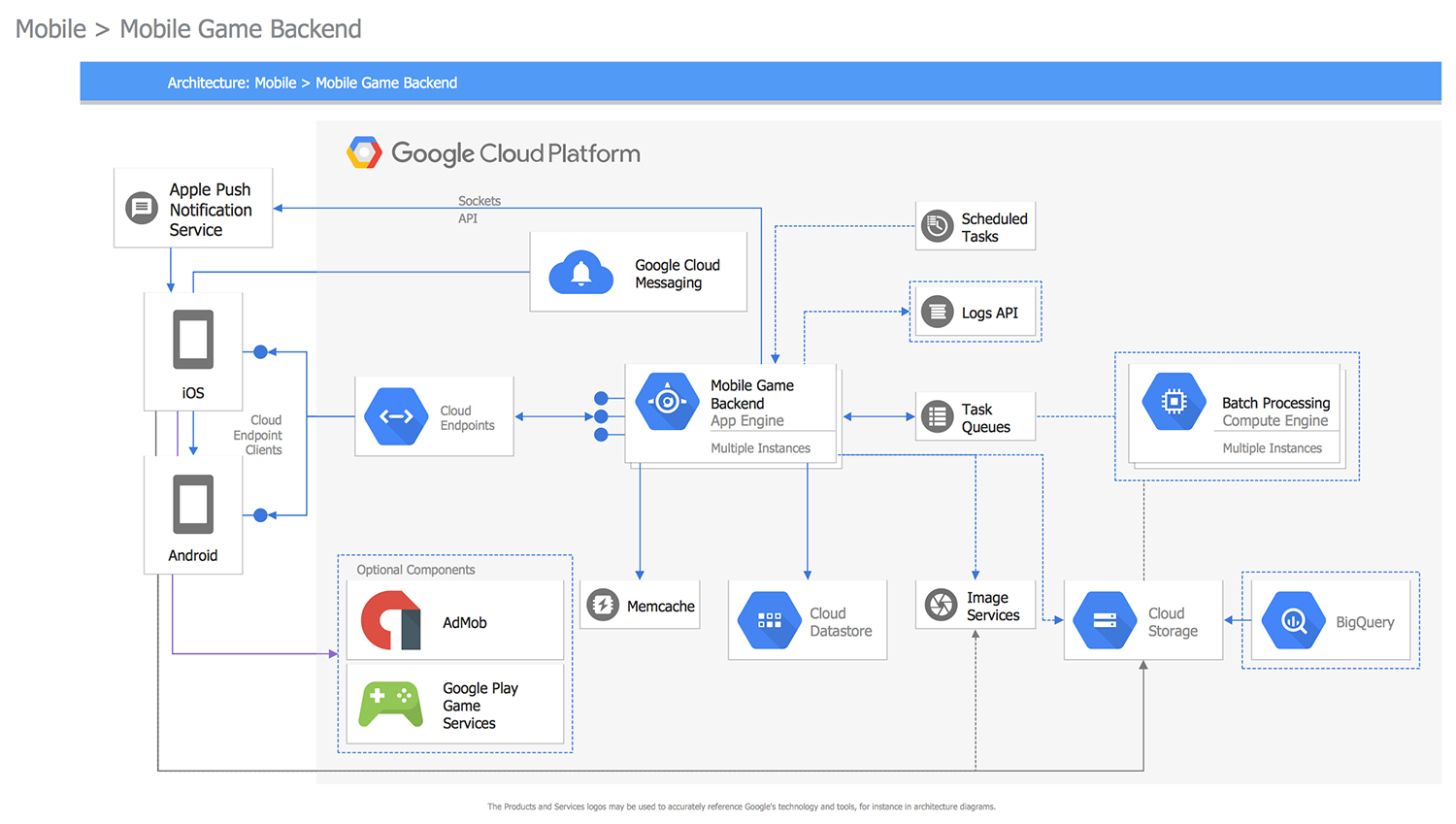Click the page title "Mobile > Mobile Game Backend"
Viewport: 1456px width, 824px height.
188,29
